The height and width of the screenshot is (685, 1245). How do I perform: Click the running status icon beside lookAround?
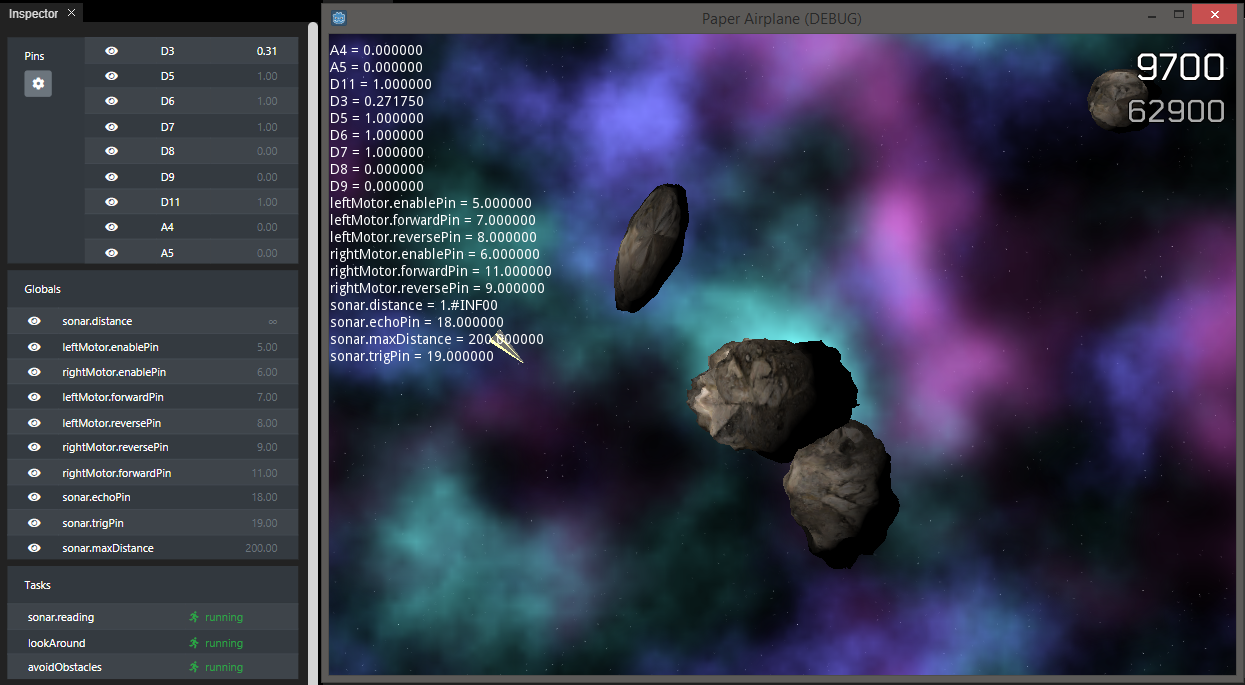[197, 642]
